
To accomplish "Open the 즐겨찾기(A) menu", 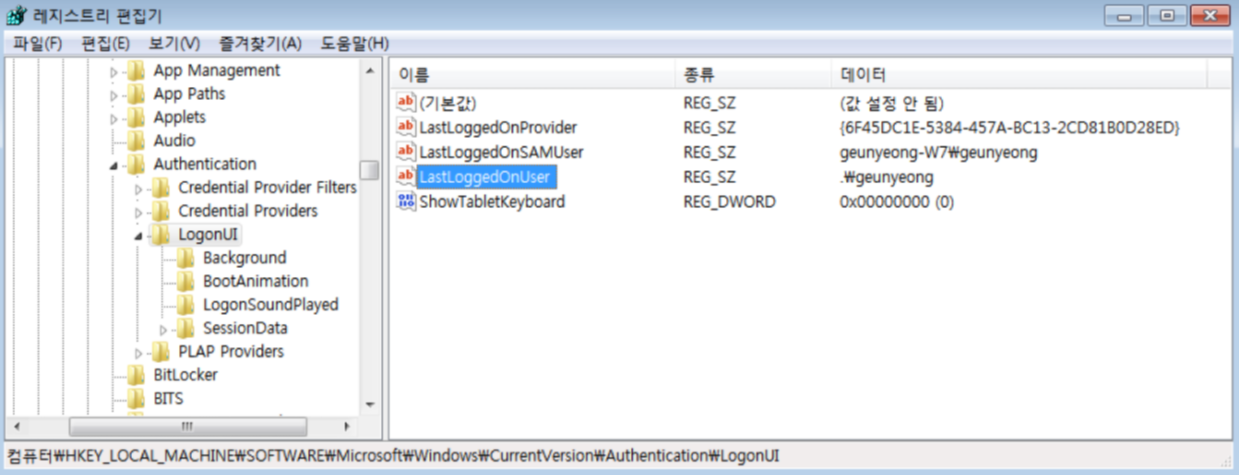I will [260, 44].
